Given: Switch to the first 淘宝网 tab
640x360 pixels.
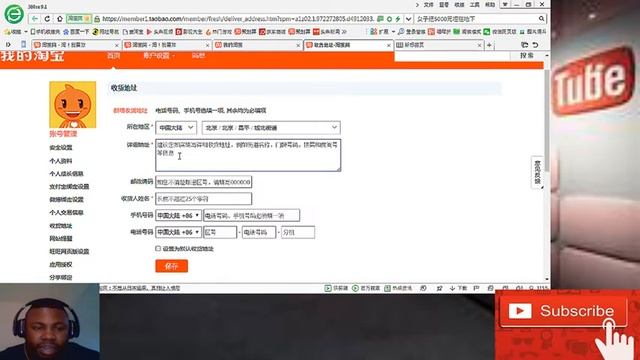Looking at the screenshot, I should 76,45.
